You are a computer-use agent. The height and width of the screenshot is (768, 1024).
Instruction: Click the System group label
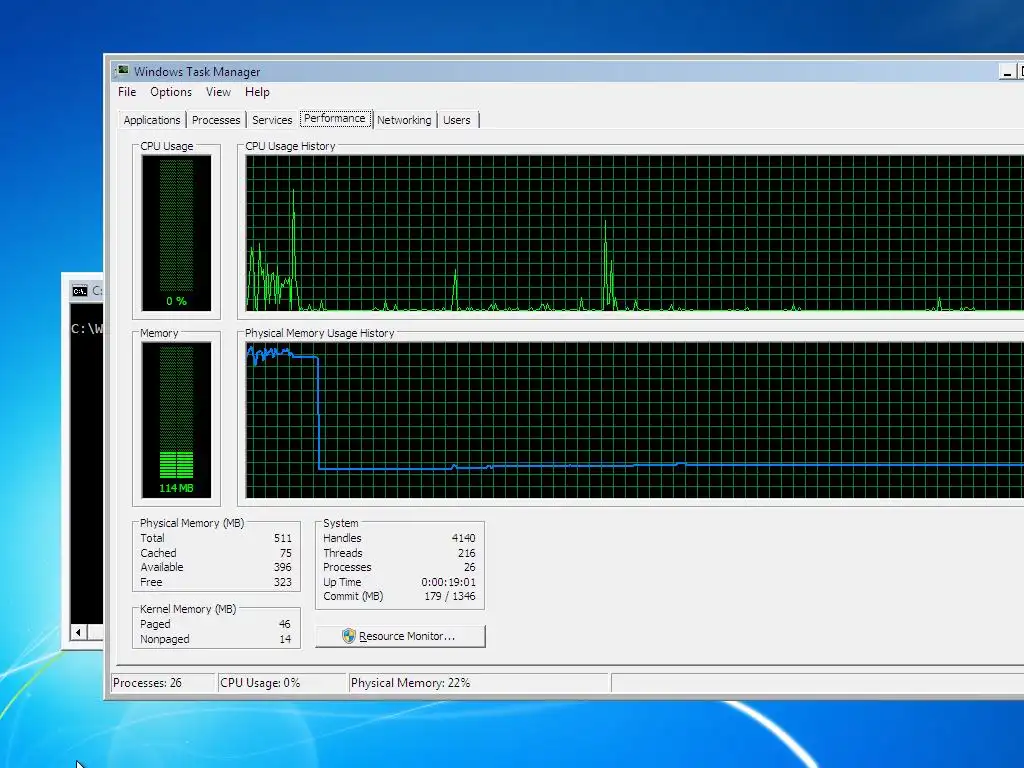click(341, 523)
